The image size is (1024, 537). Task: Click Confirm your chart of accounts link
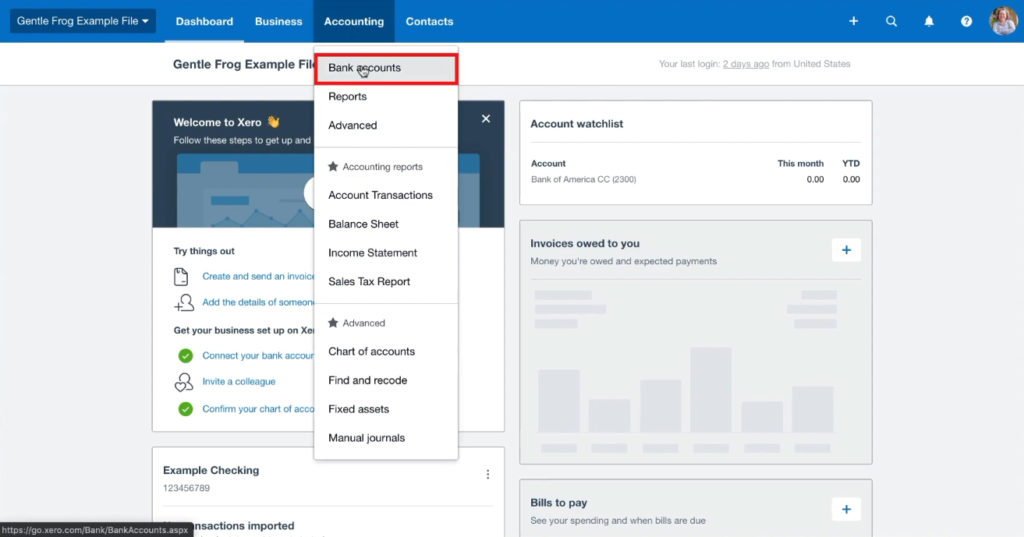(257, 409)
